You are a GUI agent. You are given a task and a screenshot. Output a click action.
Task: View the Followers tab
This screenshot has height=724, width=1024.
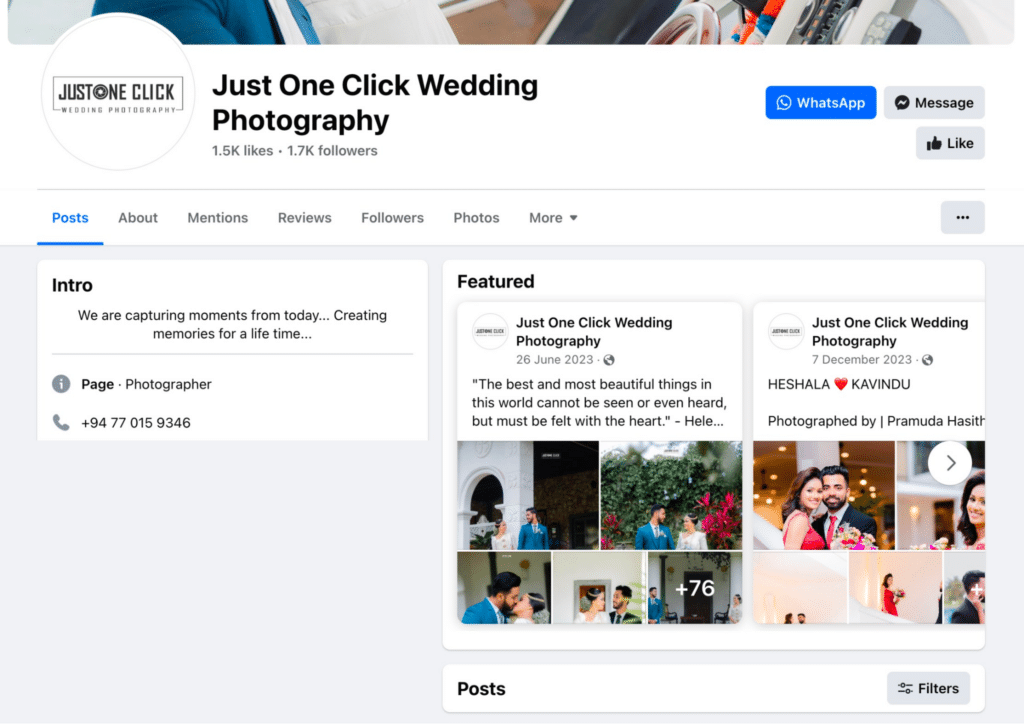tap(392, 217)
